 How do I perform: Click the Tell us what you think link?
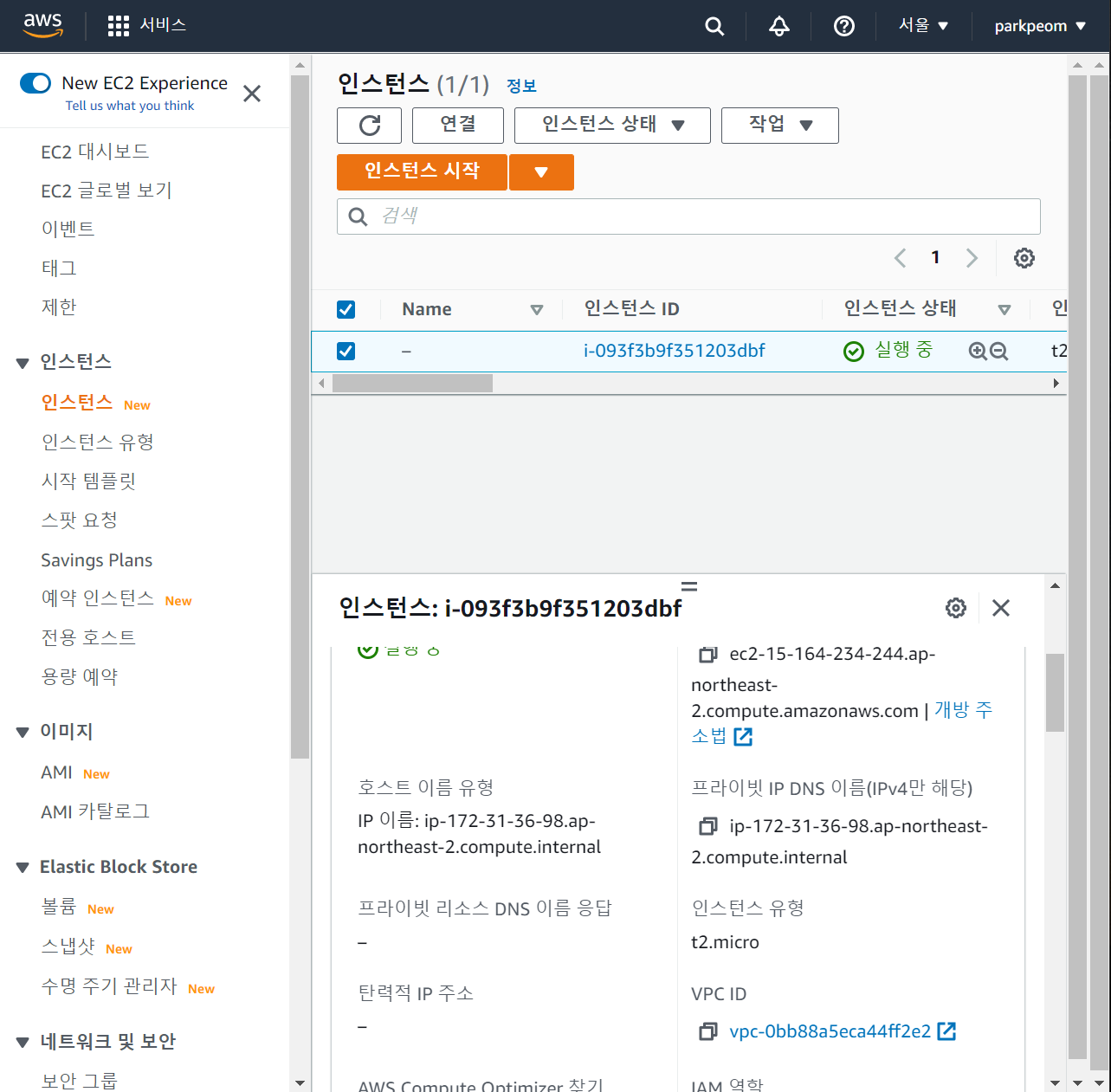[130, 106]
